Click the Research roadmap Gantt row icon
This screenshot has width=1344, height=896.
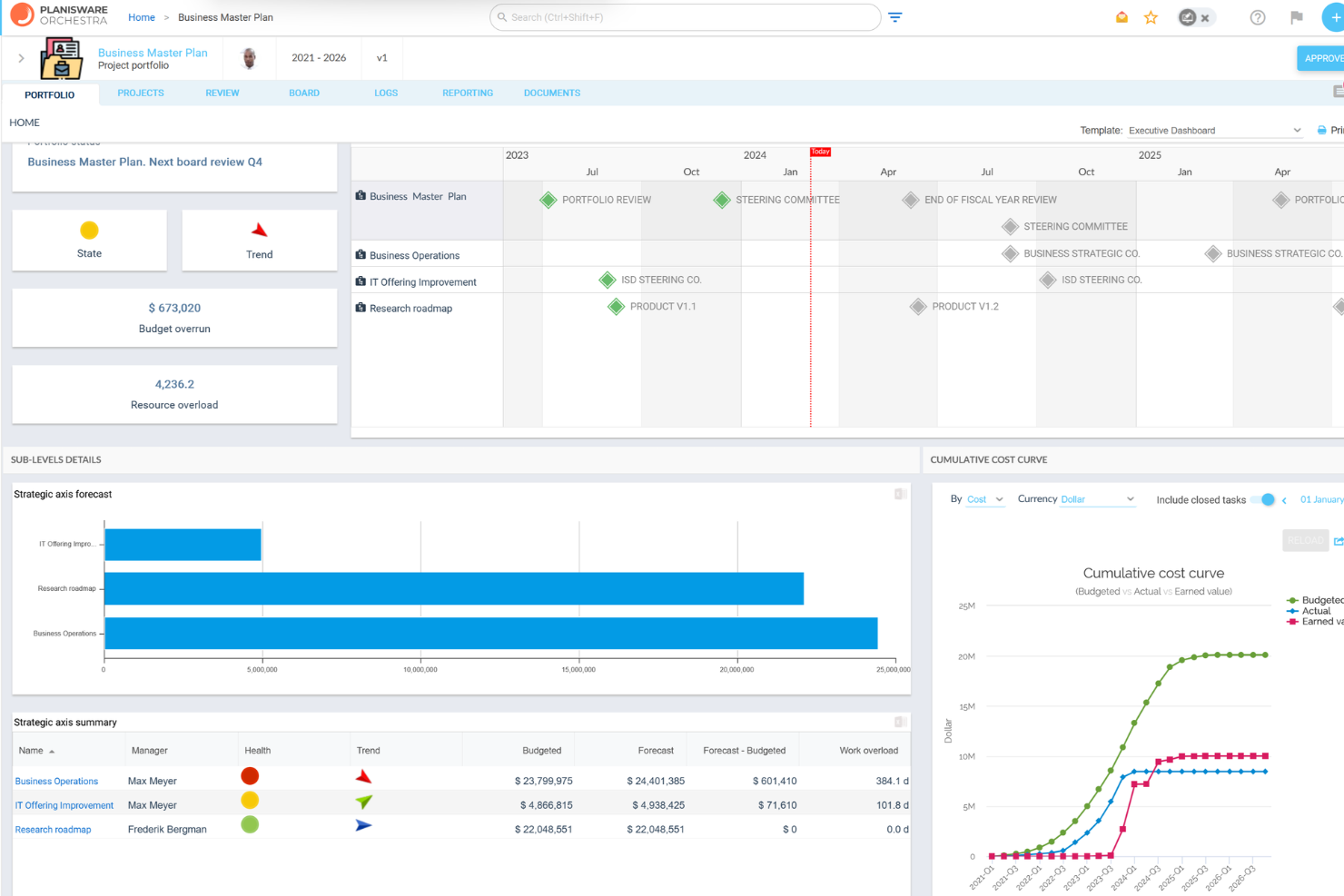pyautogui.click(x=361, y=308)
